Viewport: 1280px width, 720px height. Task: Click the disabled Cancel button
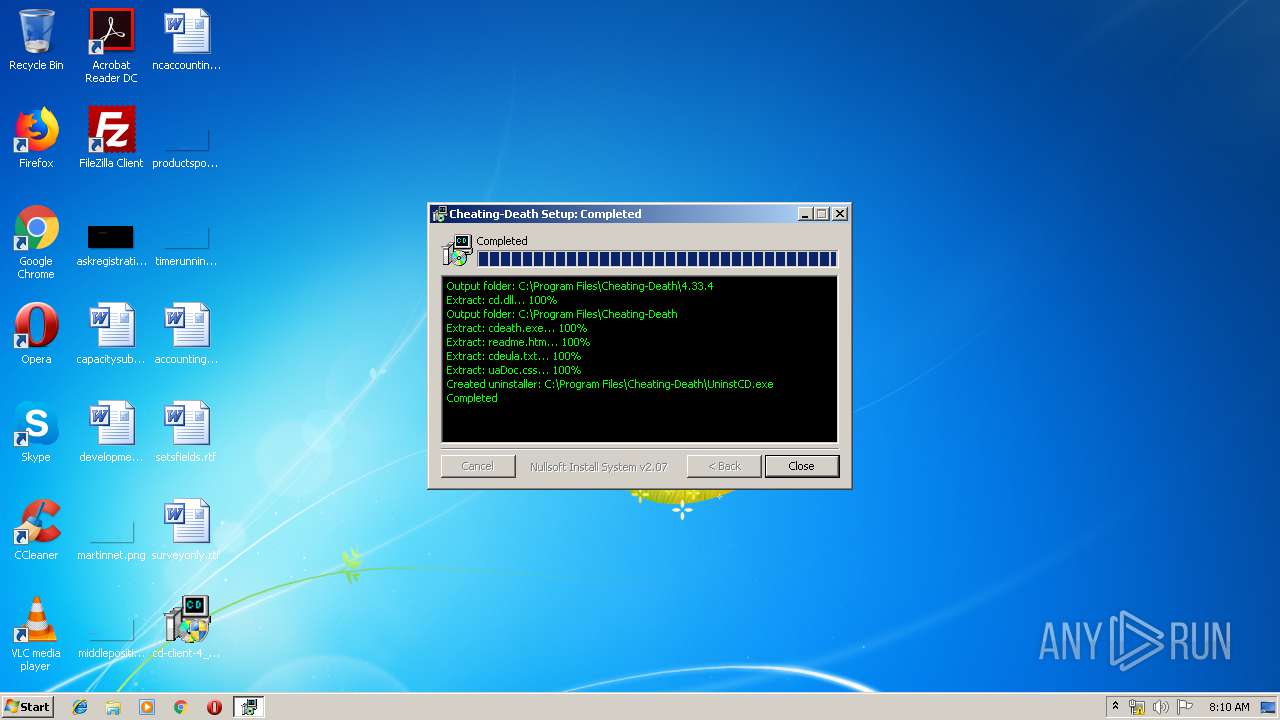pos(477,466)
